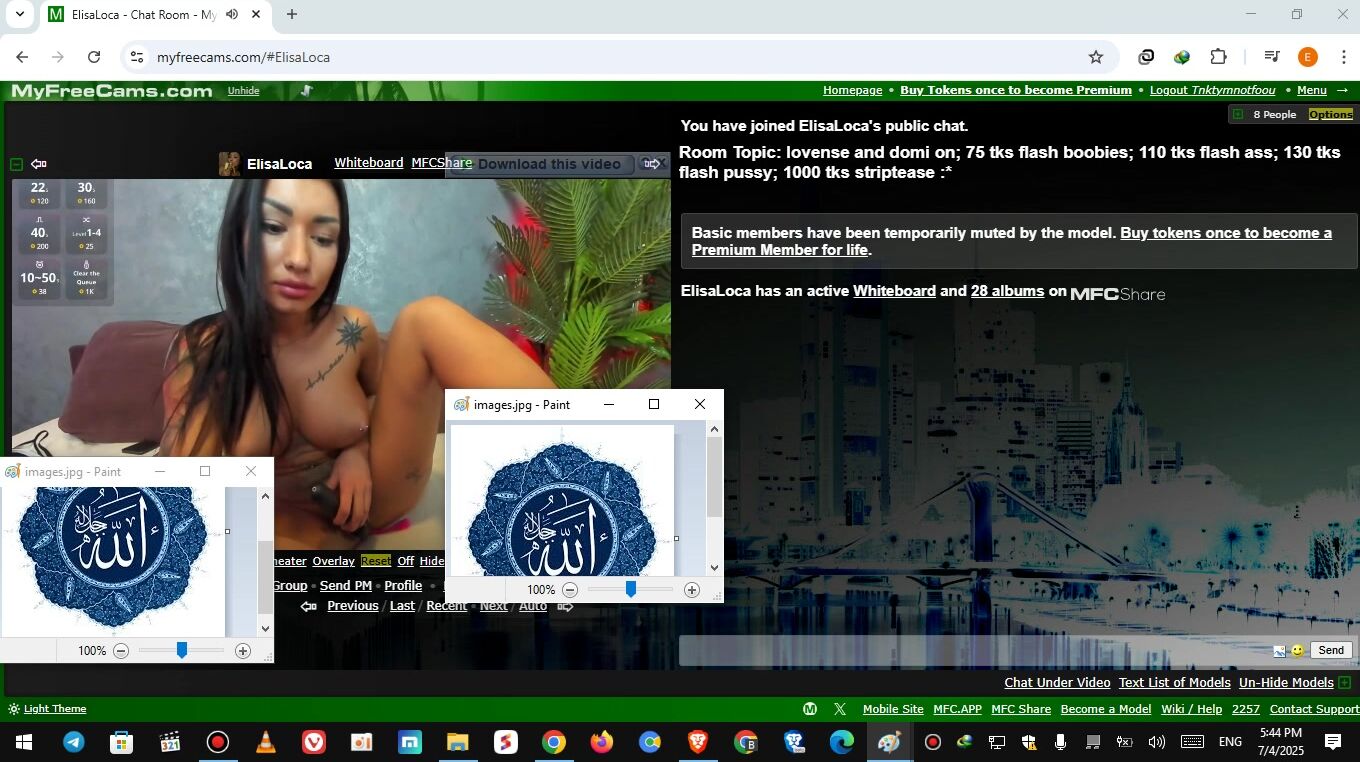Open the tab search chevron dropdown

19,15
